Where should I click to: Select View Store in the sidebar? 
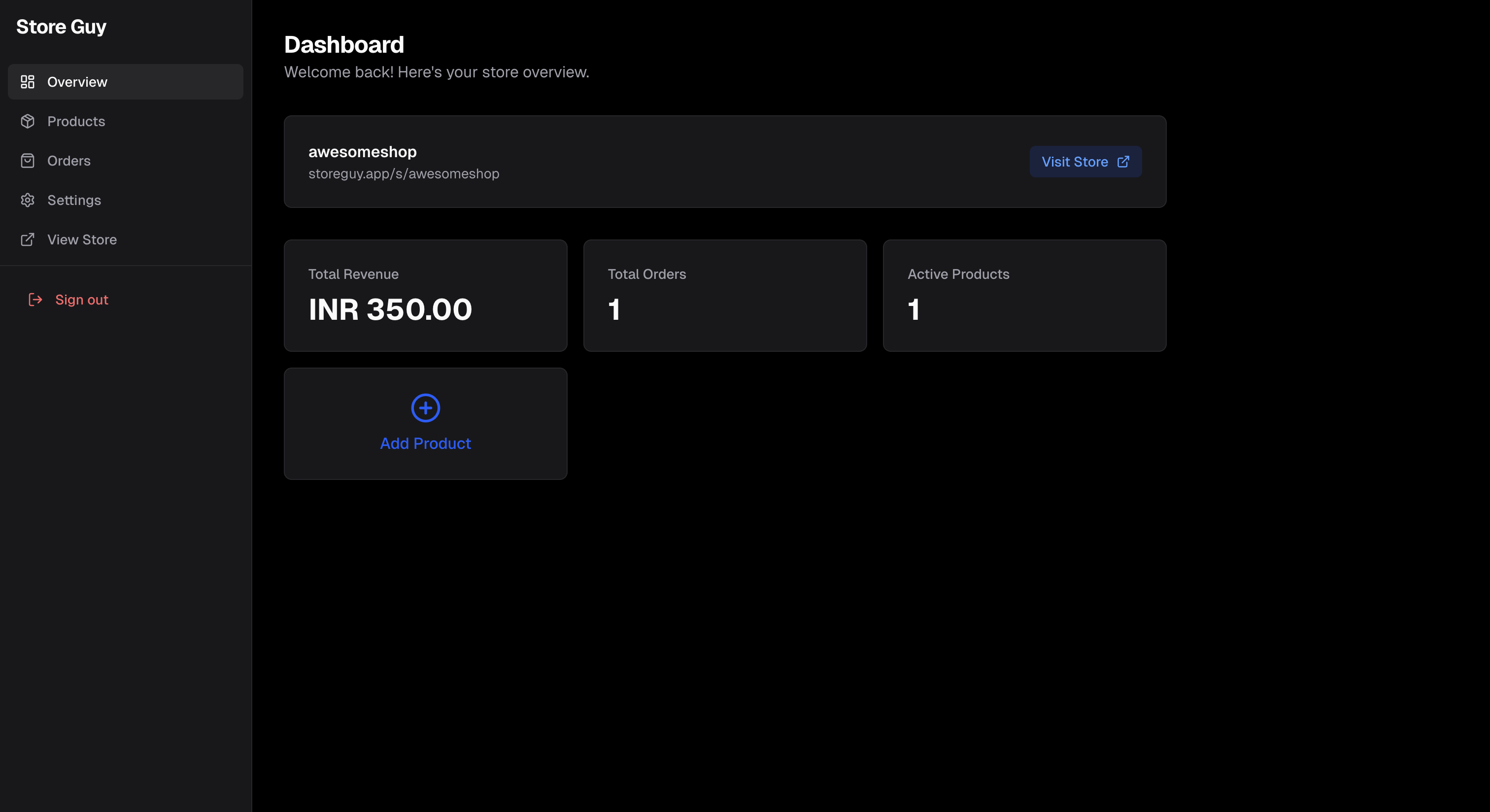82,239
